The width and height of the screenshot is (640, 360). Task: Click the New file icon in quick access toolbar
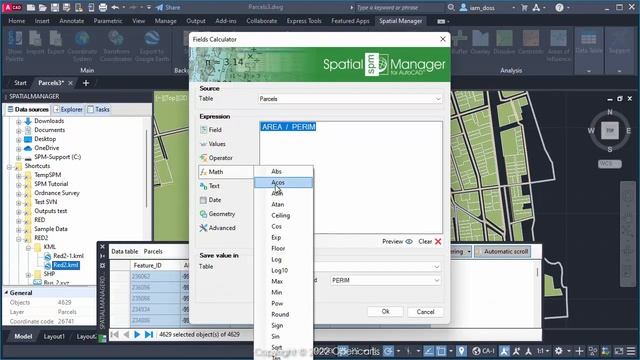tap(31, 7)
